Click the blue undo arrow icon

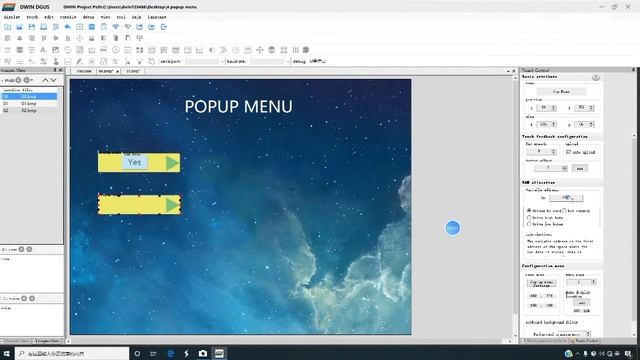68,27
